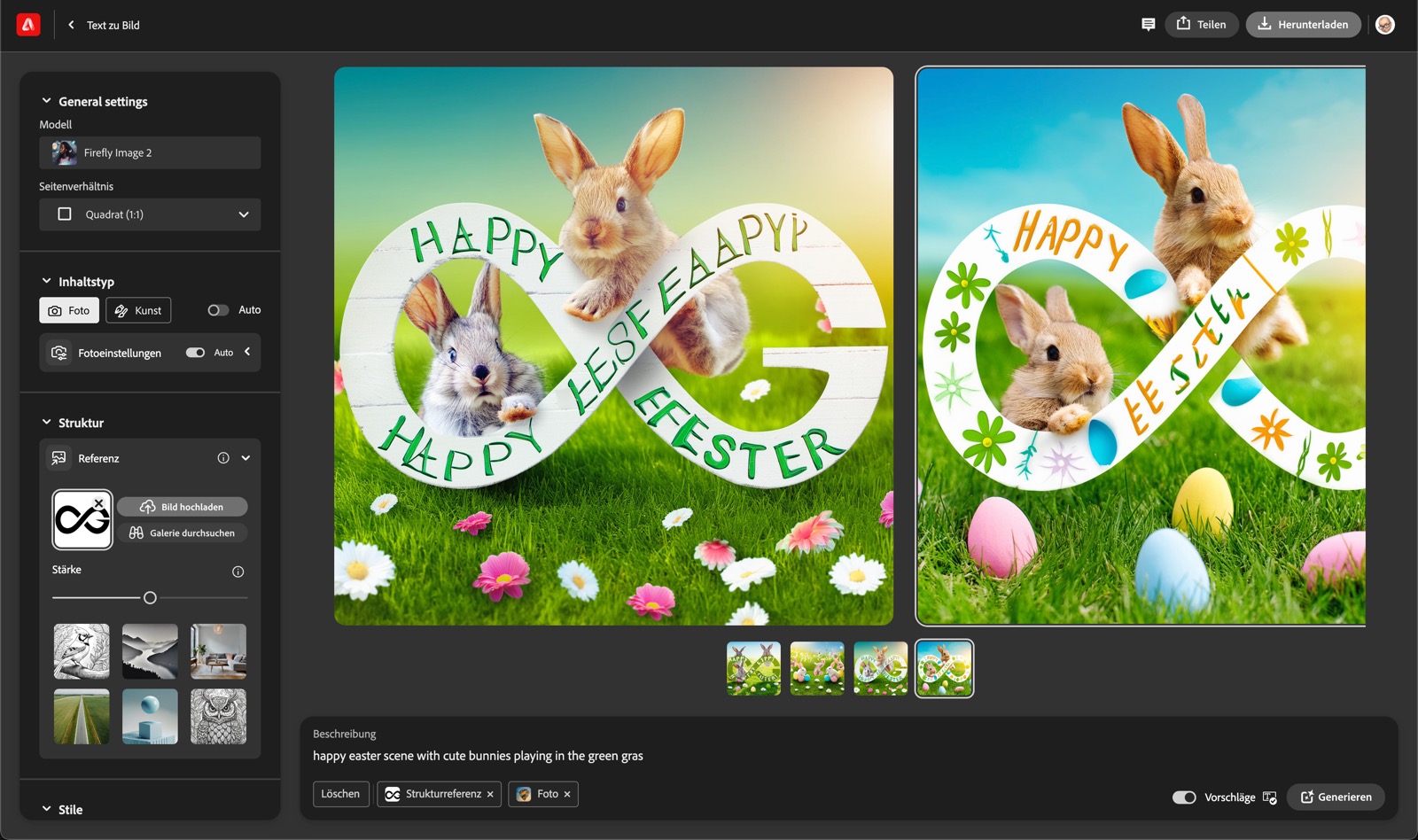Viewport: 1418px width, 840px height.
Task: Click the Vorschläge prompt suggestions icon
Action: (x=1270, y=797)
